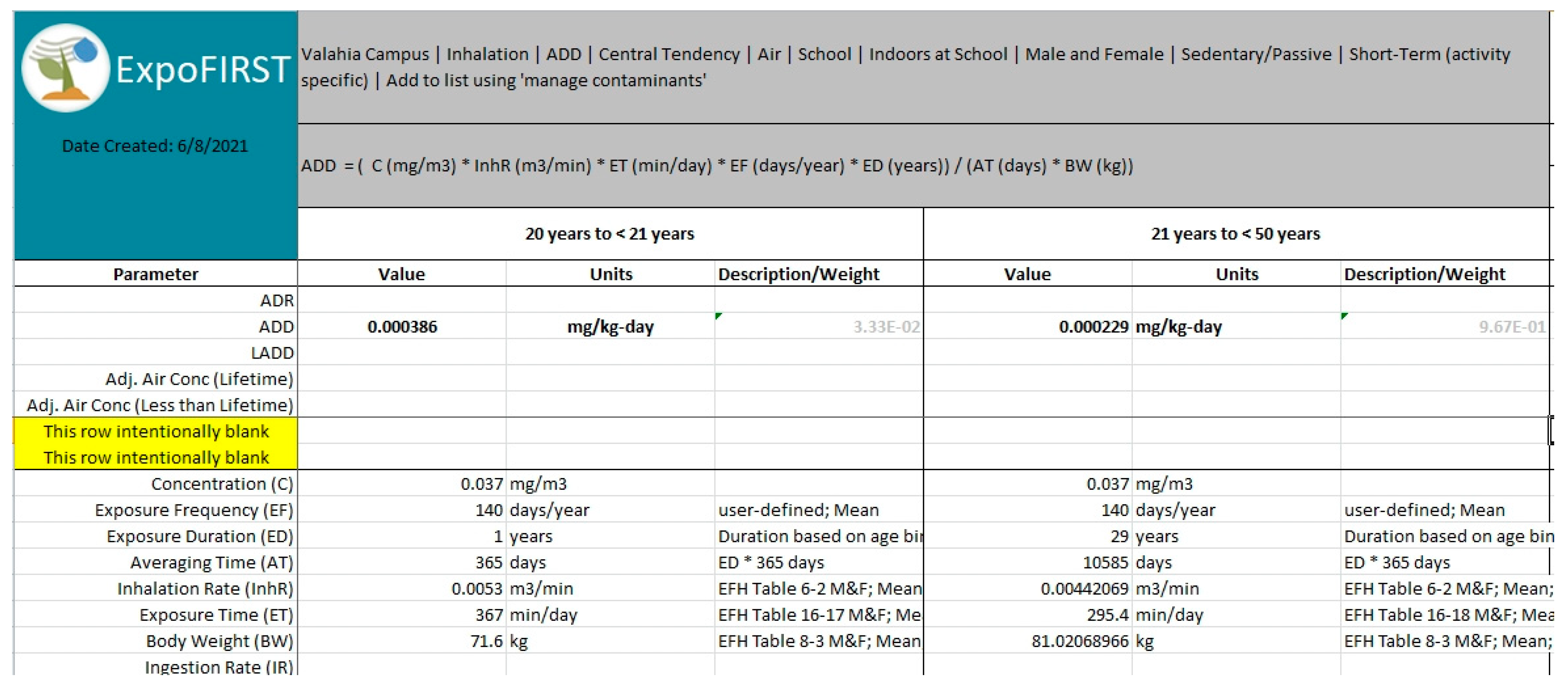Click the Exposure Duration 29 years value
This screenshot has height=685, width=1568.
[1119, 537]
